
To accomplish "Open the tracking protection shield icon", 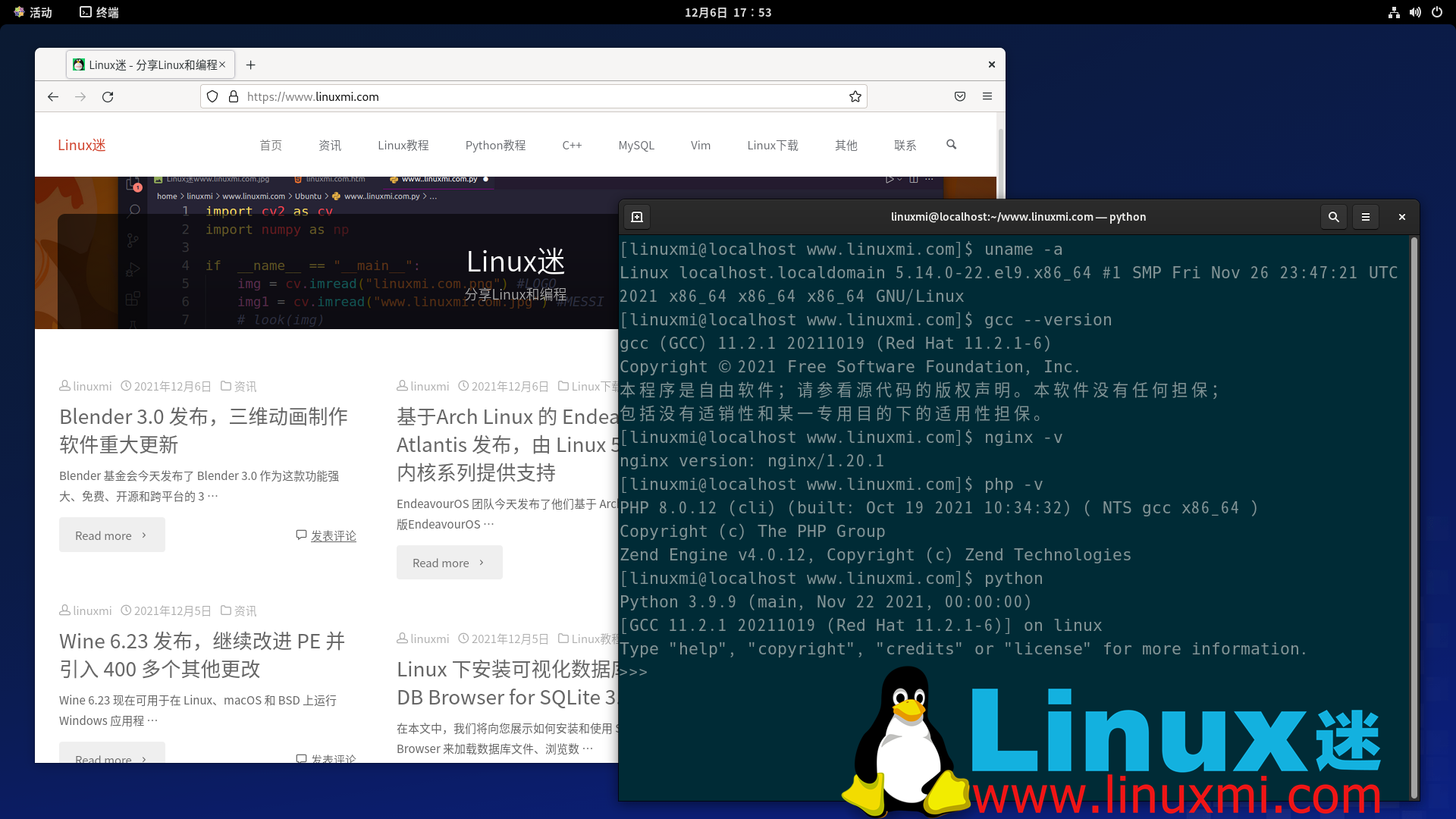I will [212, 97].
